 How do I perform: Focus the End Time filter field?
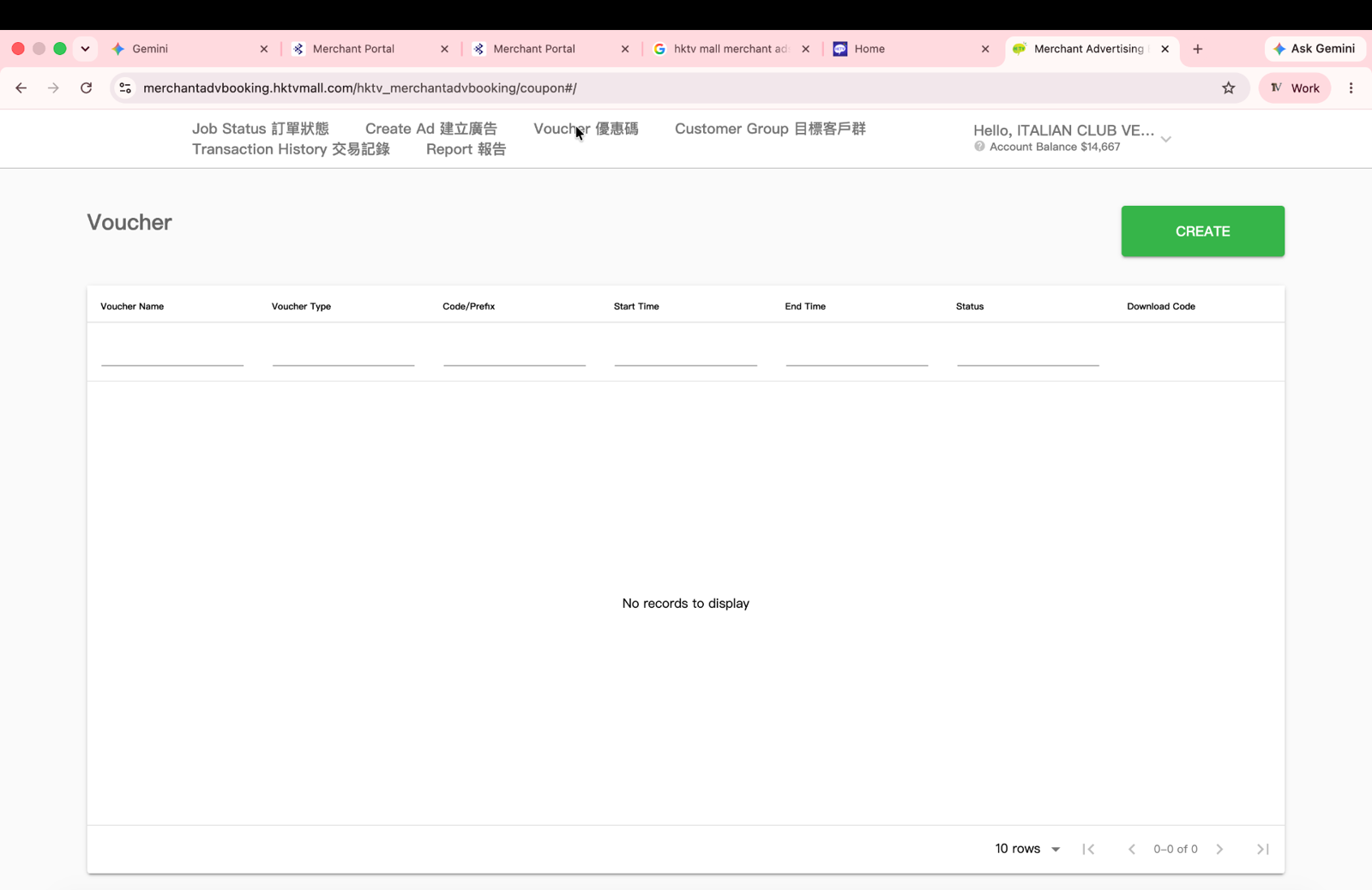coord(857,353)
